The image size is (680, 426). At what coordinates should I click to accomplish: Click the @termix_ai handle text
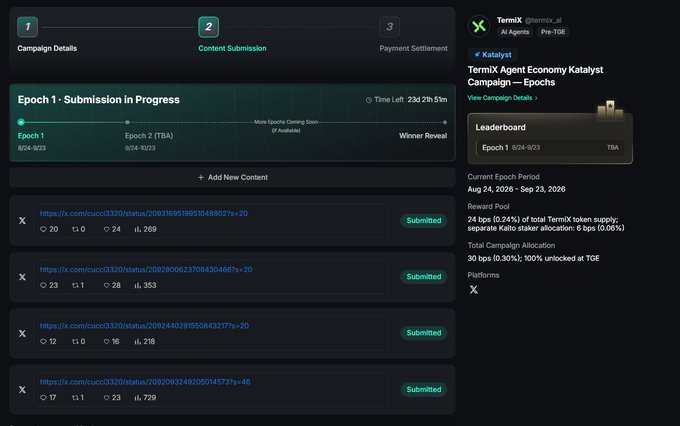(543, 20)
